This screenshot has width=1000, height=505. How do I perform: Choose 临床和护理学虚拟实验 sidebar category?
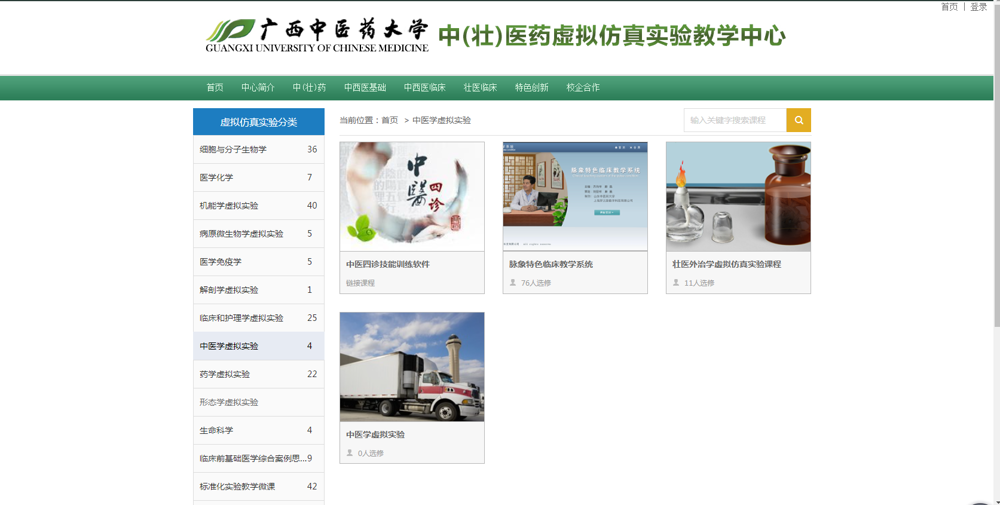tap(241, 318)
